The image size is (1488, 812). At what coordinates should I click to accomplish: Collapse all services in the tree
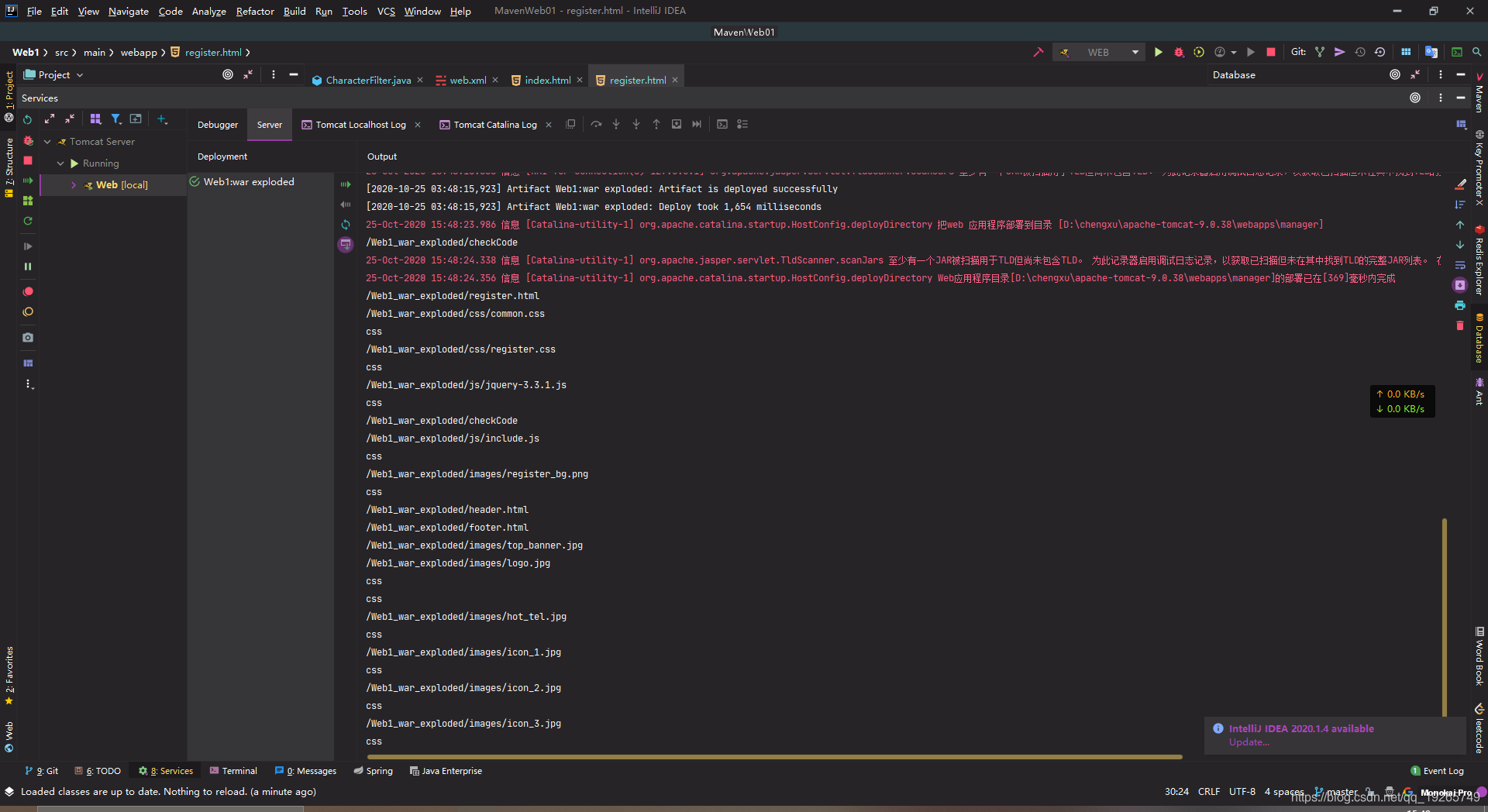click(x=70, y=119)
